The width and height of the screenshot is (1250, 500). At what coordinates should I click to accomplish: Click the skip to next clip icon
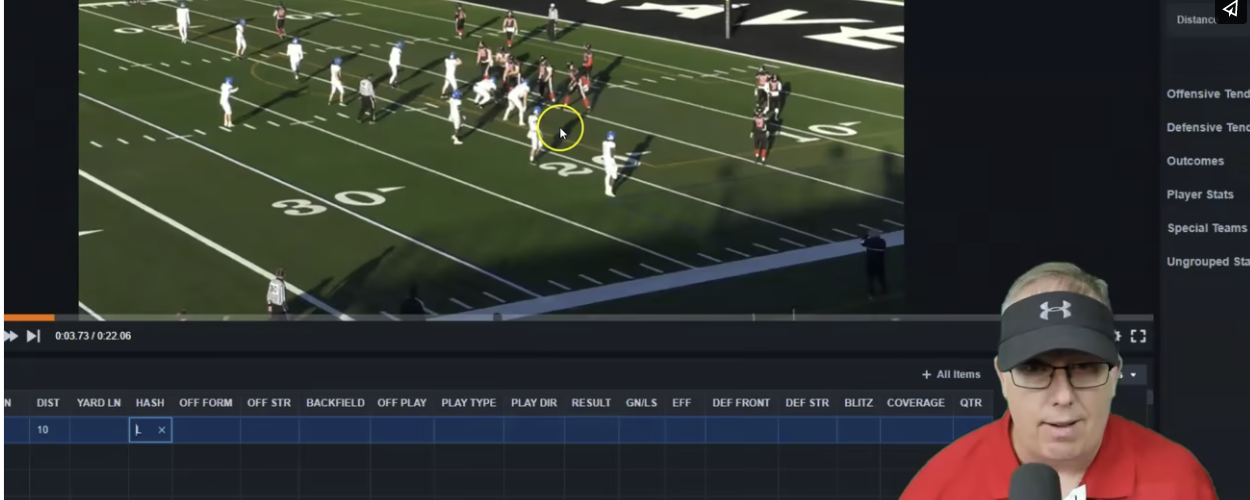click(x=33, y=336)
